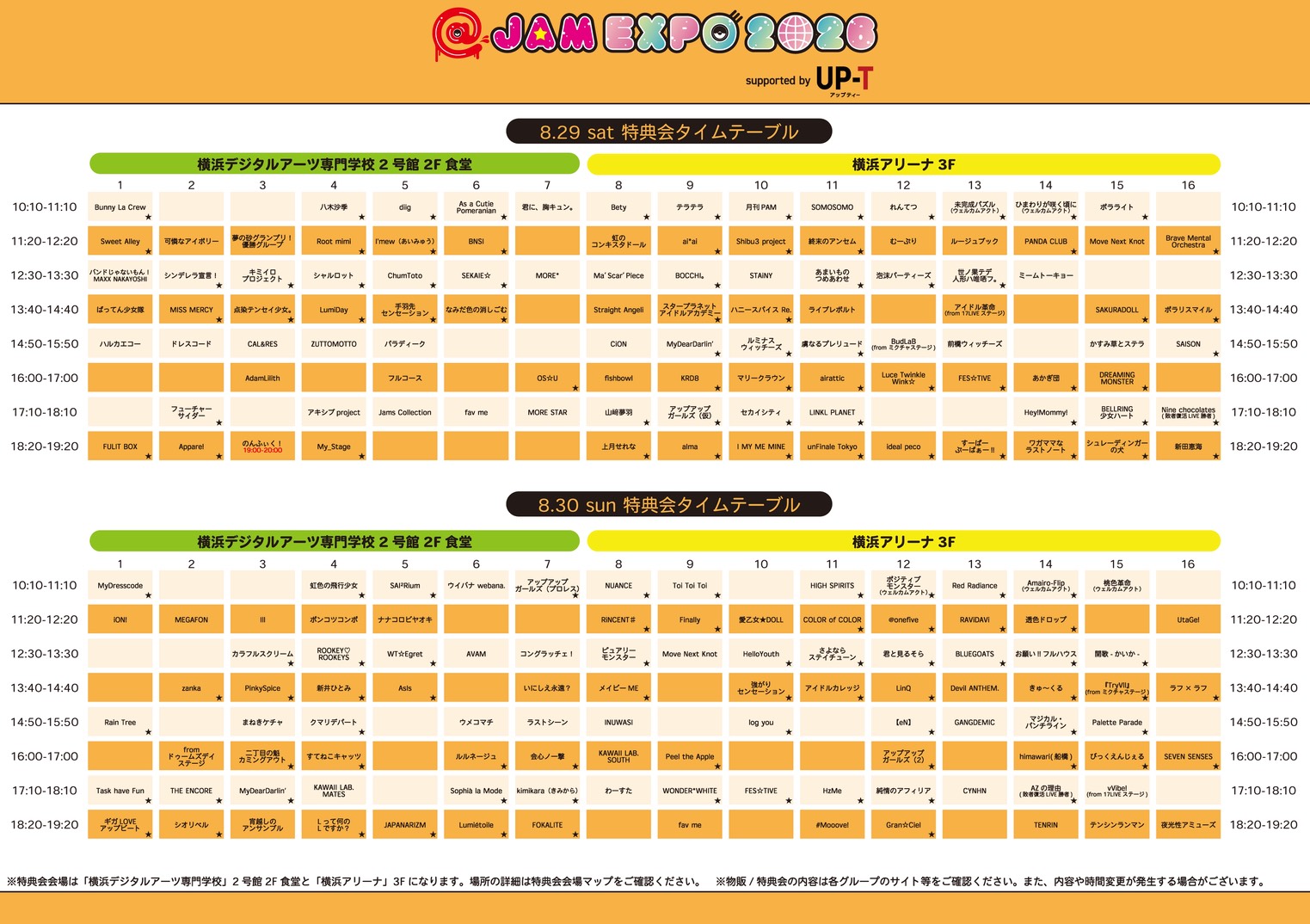Image resolution: width=1310 pixels, height=924 pixels.
Task: Click the DREAMING MONSTER cell
Action: click(1117, 379)
